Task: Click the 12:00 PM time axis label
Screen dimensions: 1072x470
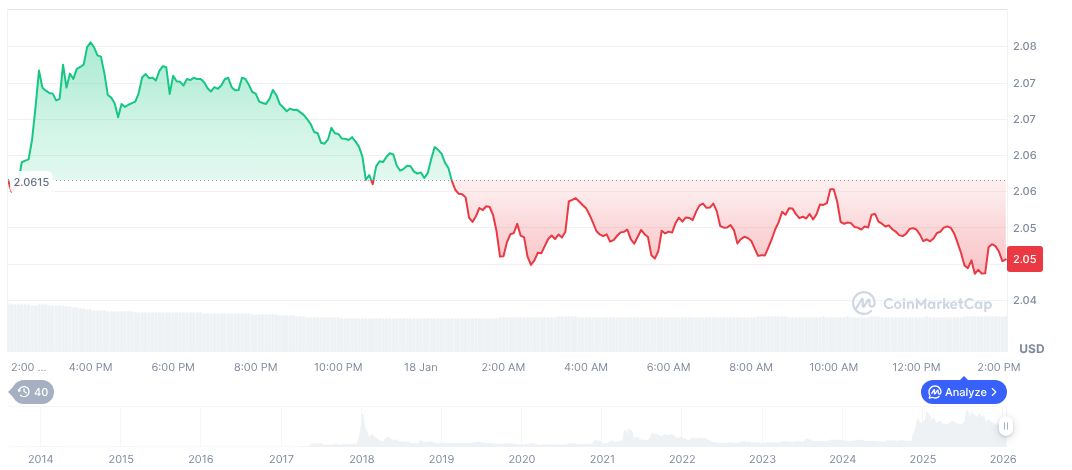Action: pyautogui.click(x=916, y=367)
